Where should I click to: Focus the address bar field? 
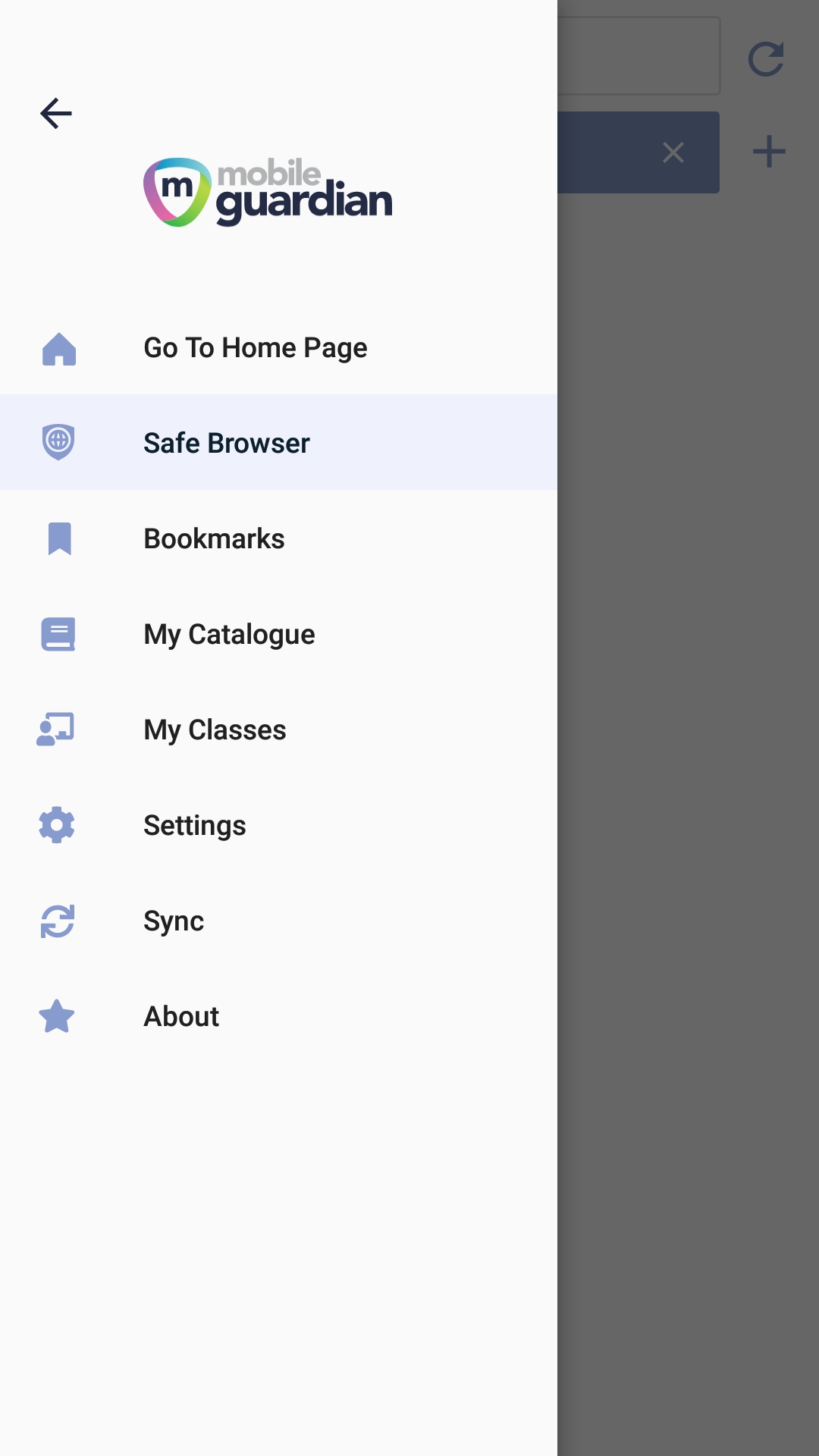tap(639, 55)
